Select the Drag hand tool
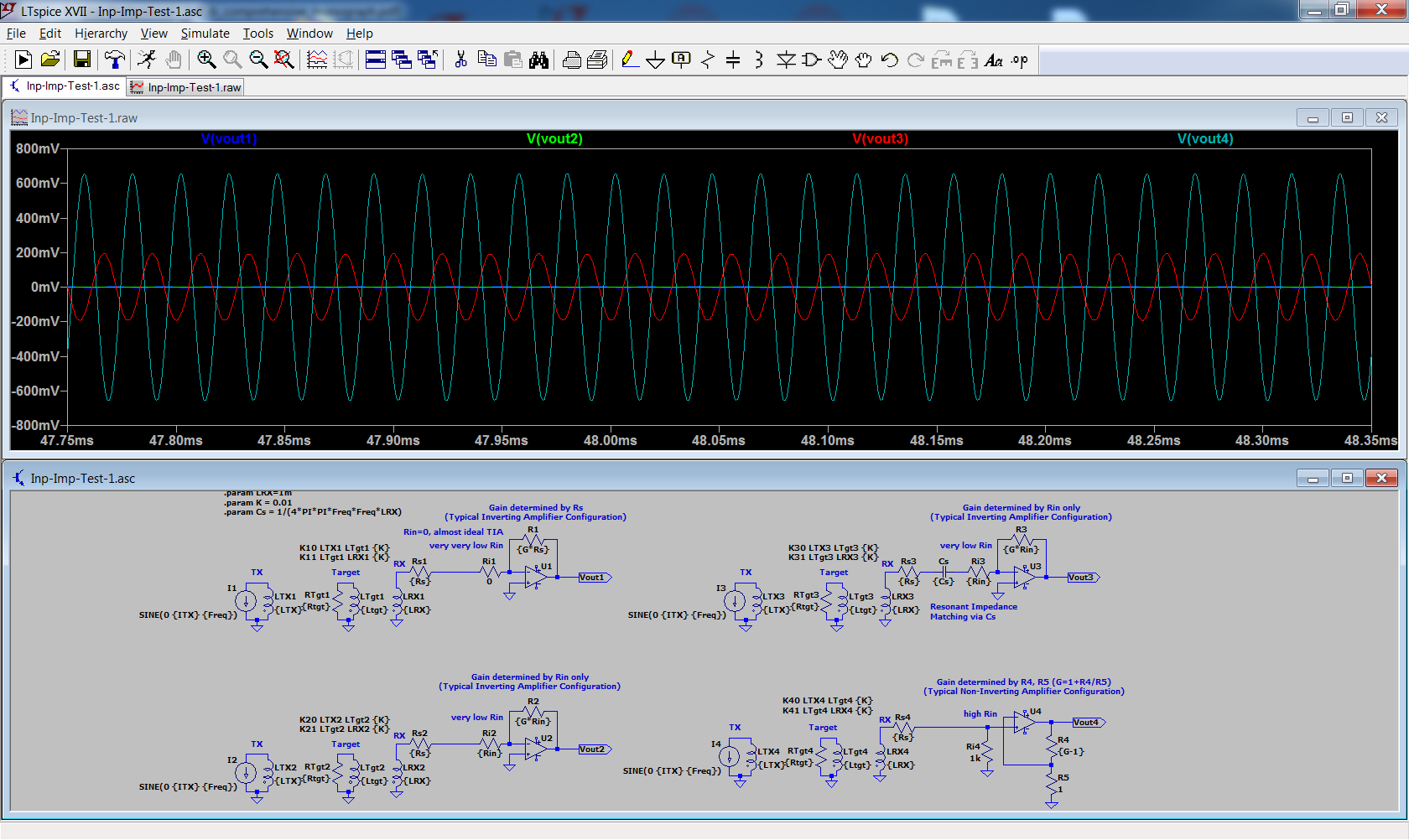The width and height of the screenshot is (1409, 840). click(864, 60)
